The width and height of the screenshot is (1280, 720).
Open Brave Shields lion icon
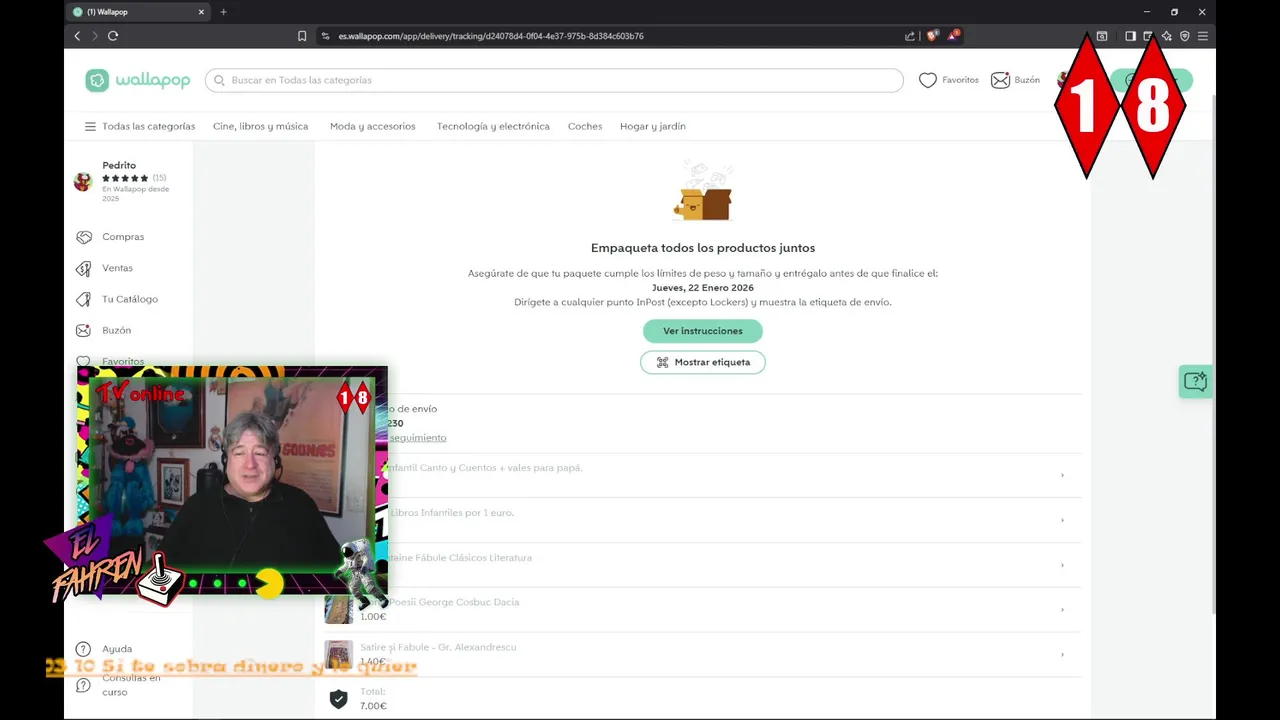[932, 36]
